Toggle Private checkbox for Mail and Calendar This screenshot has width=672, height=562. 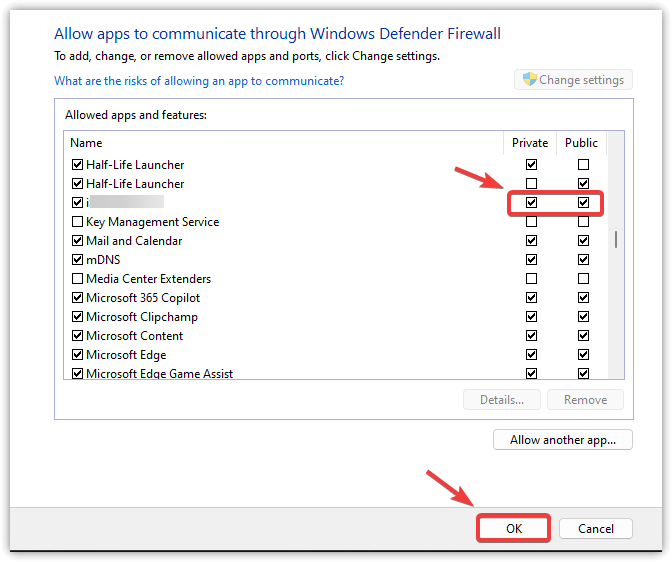(531, 241)
